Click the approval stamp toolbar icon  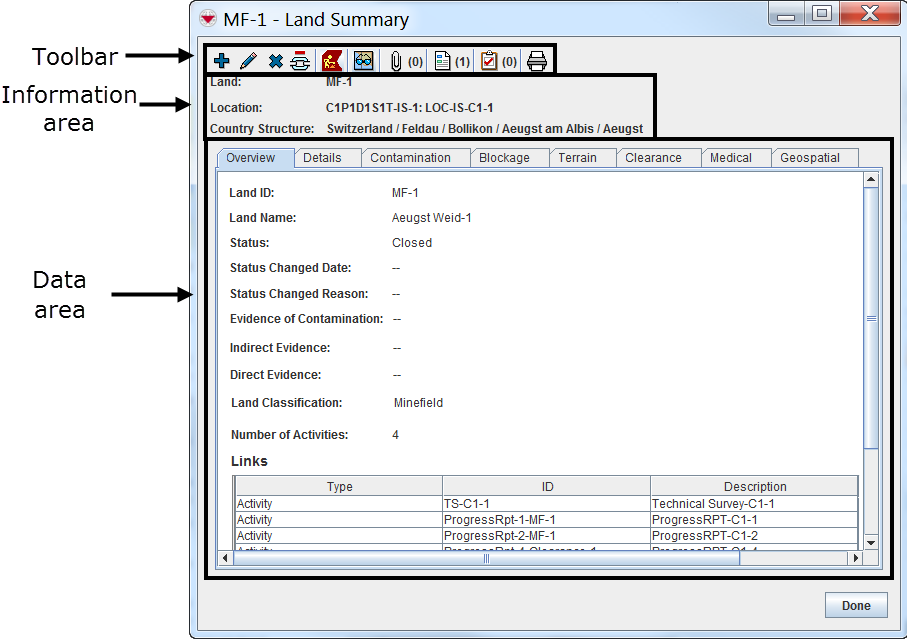(301, 60)
